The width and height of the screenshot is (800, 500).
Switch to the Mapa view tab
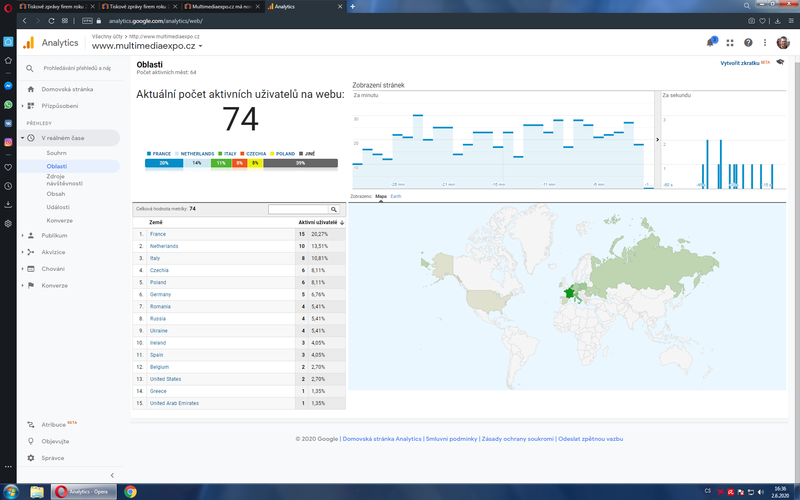381,196
